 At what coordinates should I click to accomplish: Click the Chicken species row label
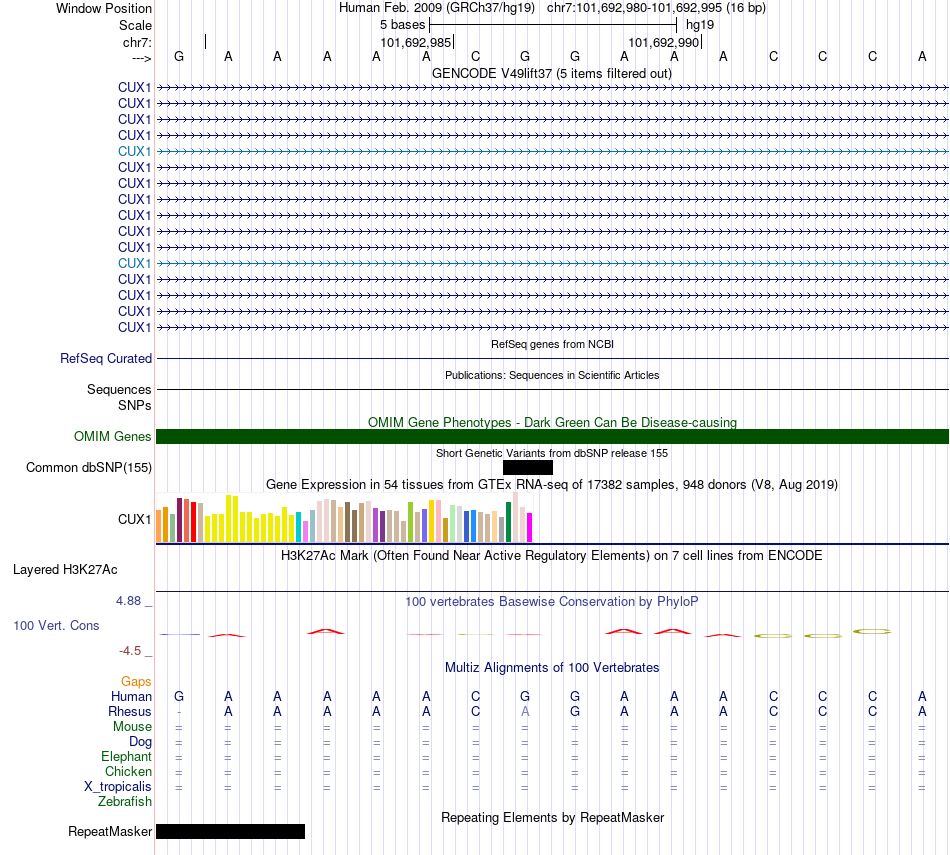pyautogui.click(x=128, y=771)
